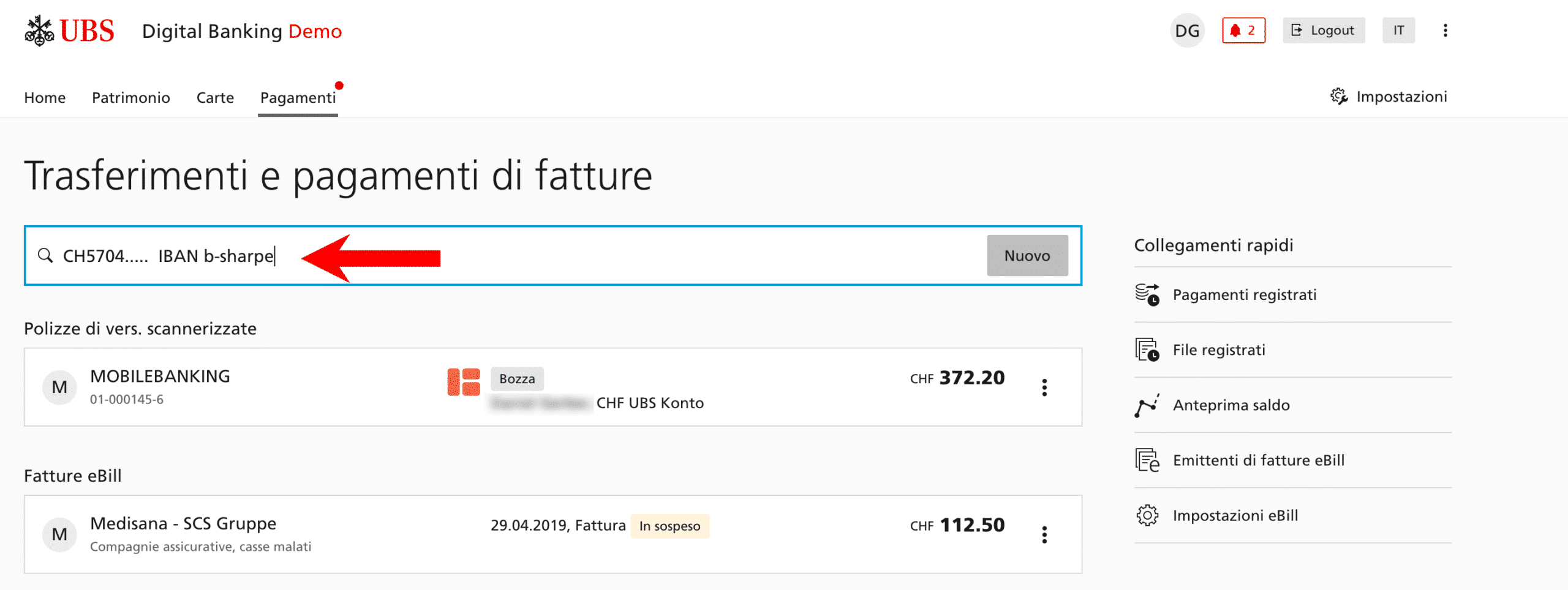Log out with the Logout button
1568x590 pixels.
coord(1324,31)
